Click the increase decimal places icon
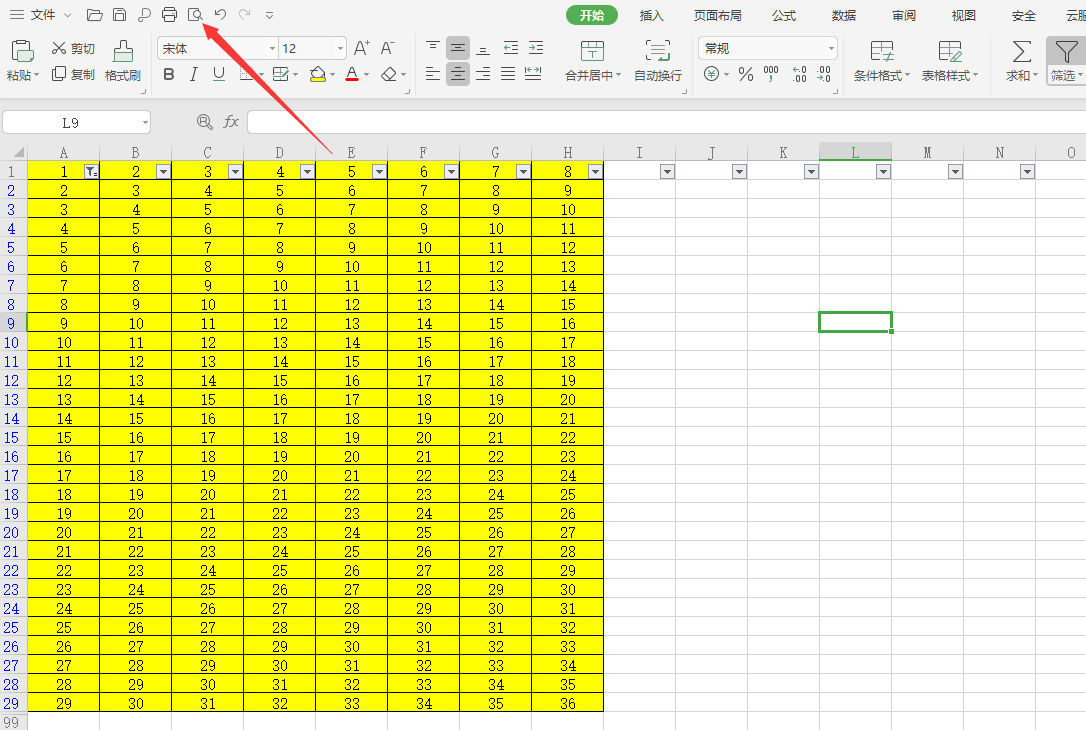The width and height of the screenshot is (1086, 730). click(x=799, y=74)
